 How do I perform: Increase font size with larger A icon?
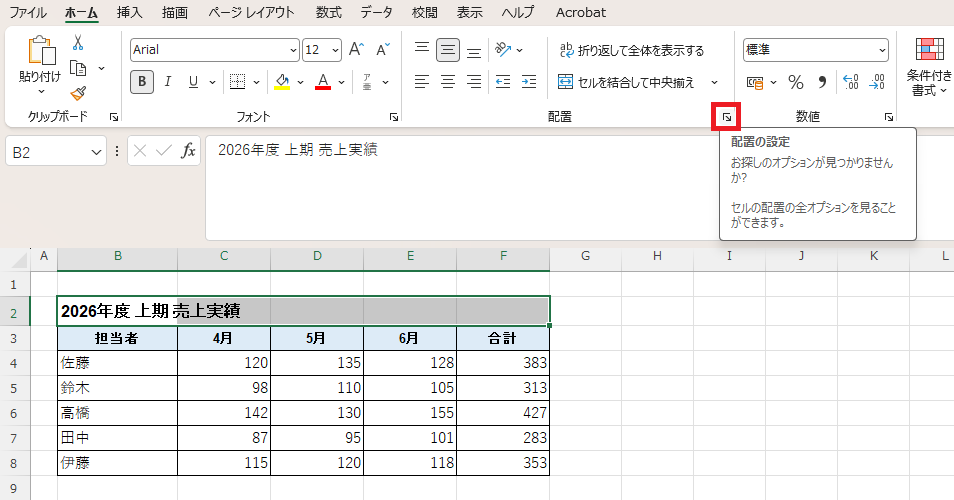(357, 50)
